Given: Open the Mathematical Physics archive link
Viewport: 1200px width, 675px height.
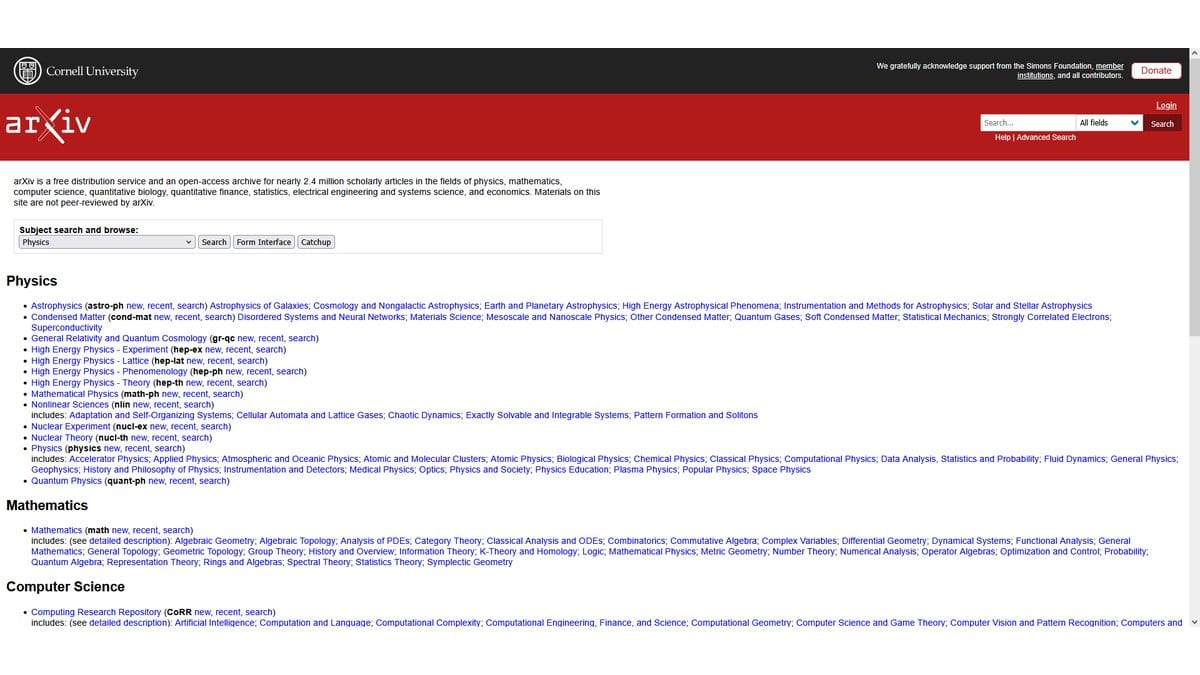Looking at the screenshot, I should point(74,394).
